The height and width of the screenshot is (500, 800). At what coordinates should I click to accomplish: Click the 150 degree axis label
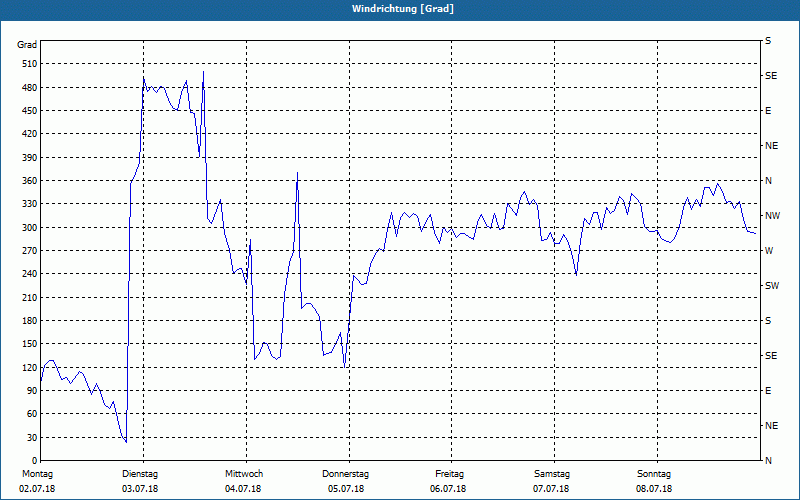tap(30, 344)
